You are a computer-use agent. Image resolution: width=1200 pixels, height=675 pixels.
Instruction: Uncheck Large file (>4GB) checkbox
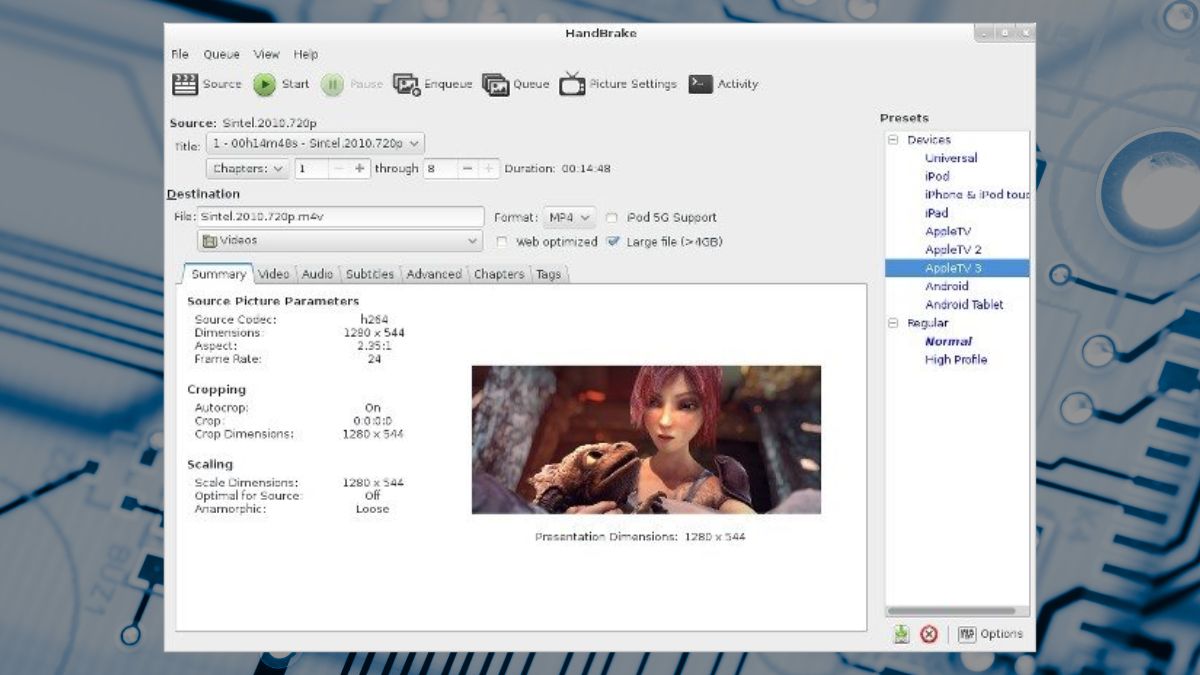612,242
